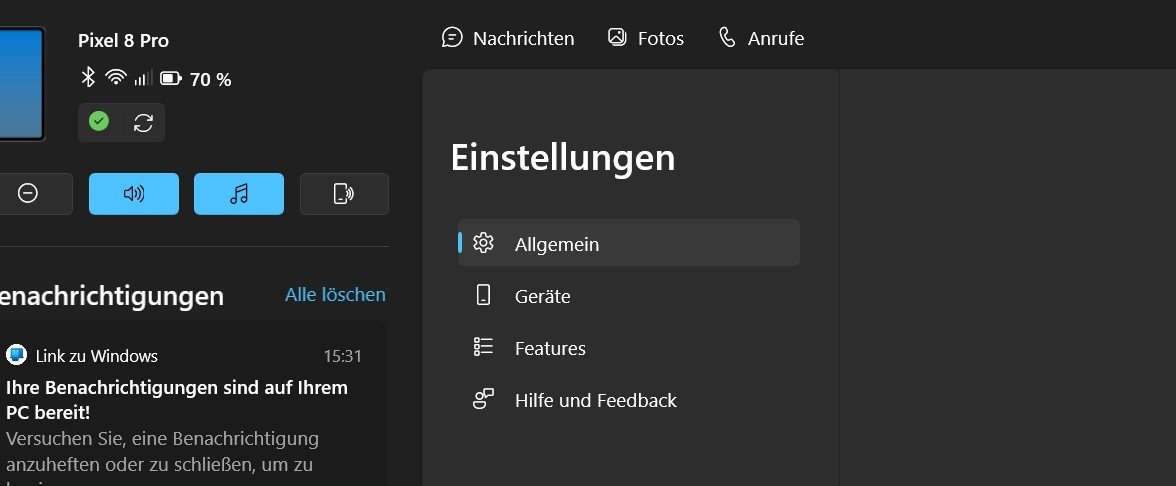
Task: Click 'Ihre Benachrichtigungen sind auf Ihrem PC bereit!' text
Action: (x=177, y=400)
